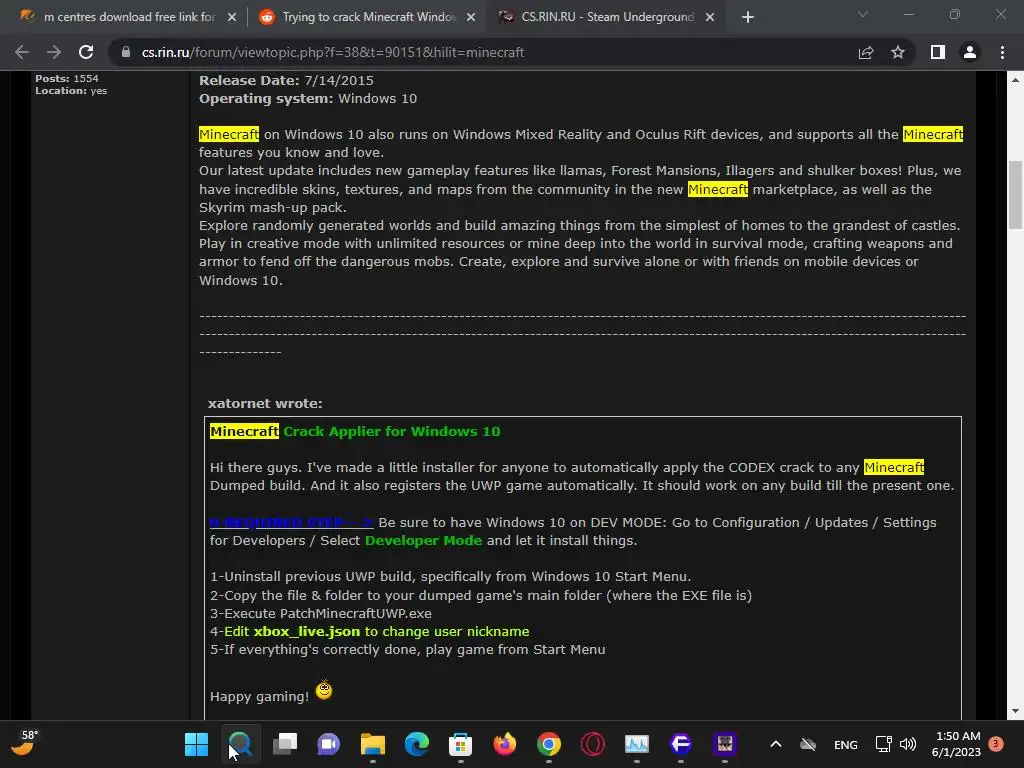Screen dimensions: 1024x768
Task: Click the '3-Execute PatchMinecraftUWP.exe' step
Action: coord(321,614)
